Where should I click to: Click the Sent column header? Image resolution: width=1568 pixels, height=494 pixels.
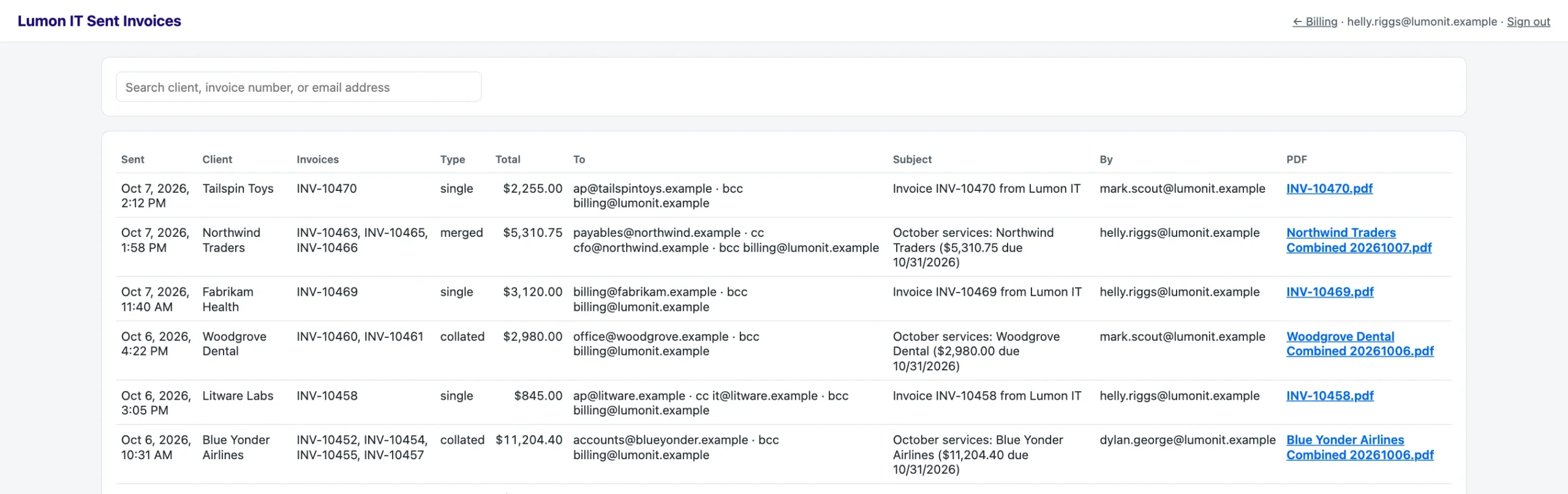(133, 159)
